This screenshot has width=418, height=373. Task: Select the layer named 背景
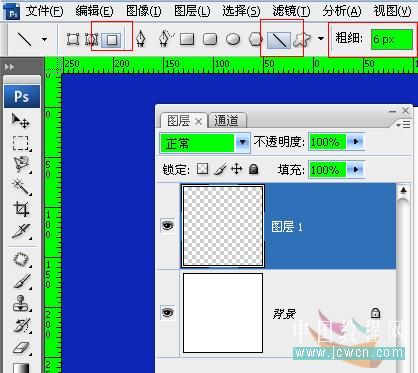point(284,314)
